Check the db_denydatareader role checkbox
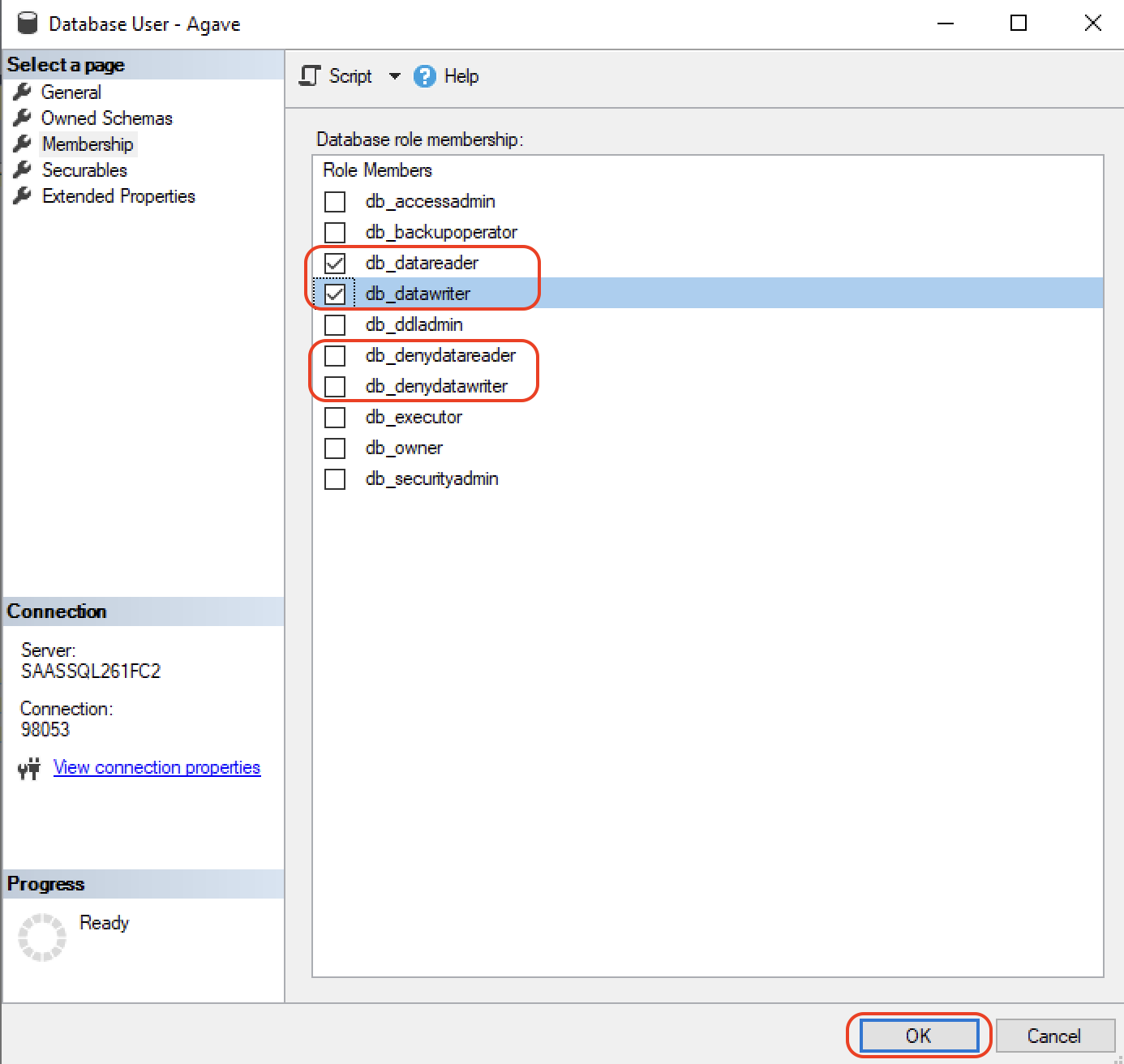 (335, 355)
